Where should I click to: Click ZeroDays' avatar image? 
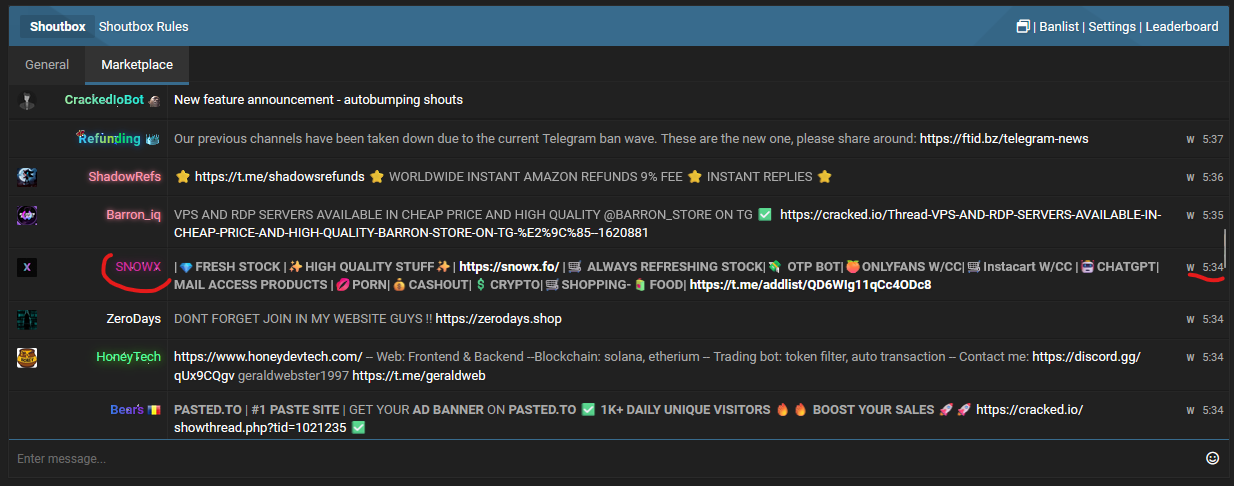(x=27, y=319)
